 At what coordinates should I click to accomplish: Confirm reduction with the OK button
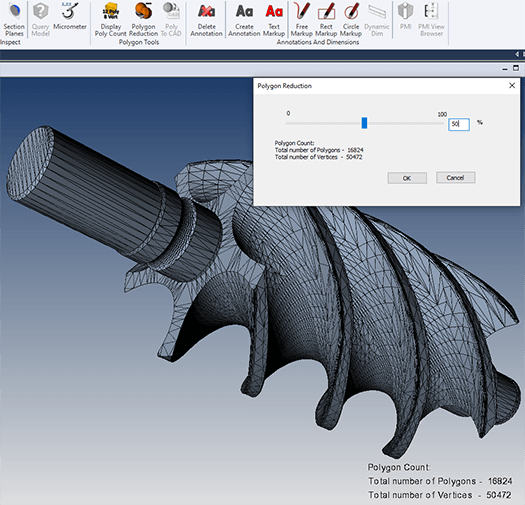407,178
